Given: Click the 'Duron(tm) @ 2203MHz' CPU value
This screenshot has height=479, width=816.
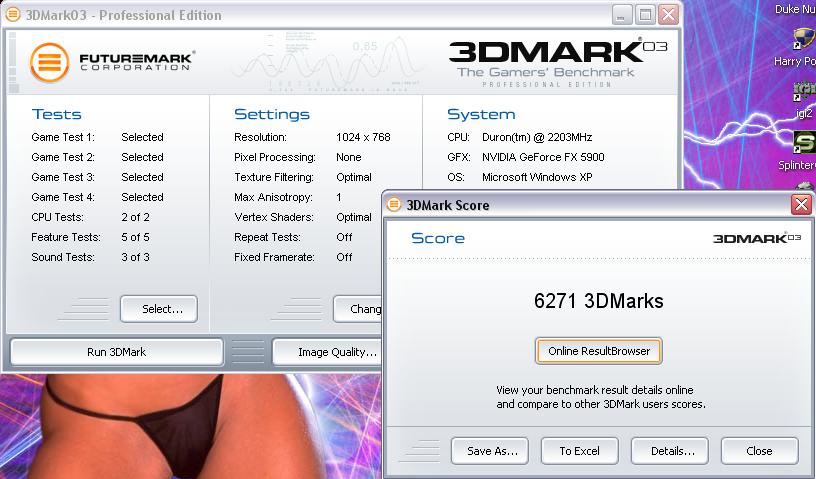Looking at the screenshot, I should click(537, 137).
